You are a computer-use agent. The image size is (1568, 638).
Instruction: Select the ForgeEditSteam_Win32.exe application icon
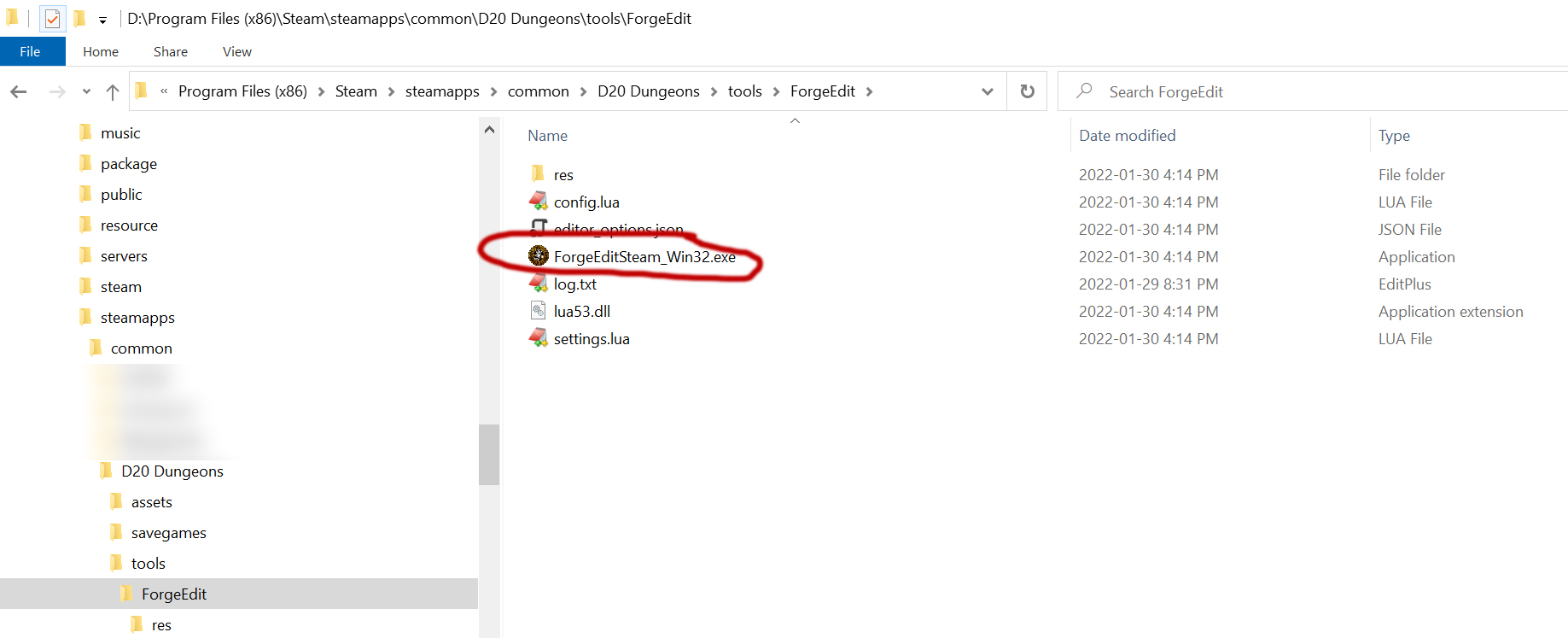point(539,255)
